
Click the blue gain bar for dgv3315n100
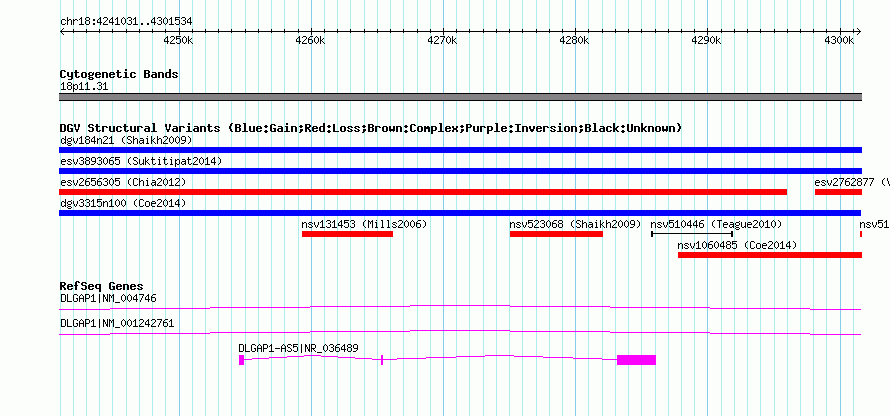pos(460,213)
